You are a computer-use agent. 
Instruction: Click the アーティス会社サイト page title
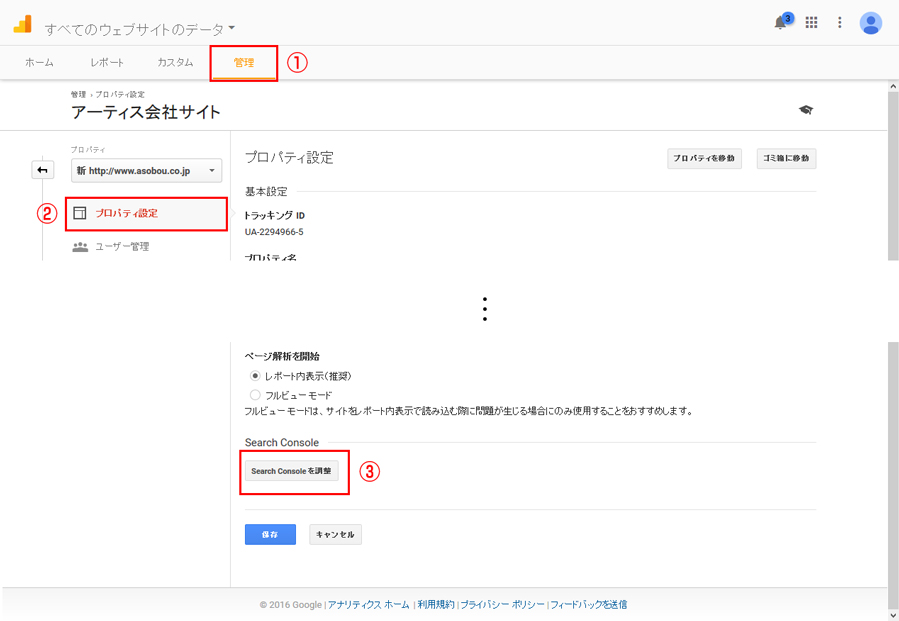(x=146, y=112)
